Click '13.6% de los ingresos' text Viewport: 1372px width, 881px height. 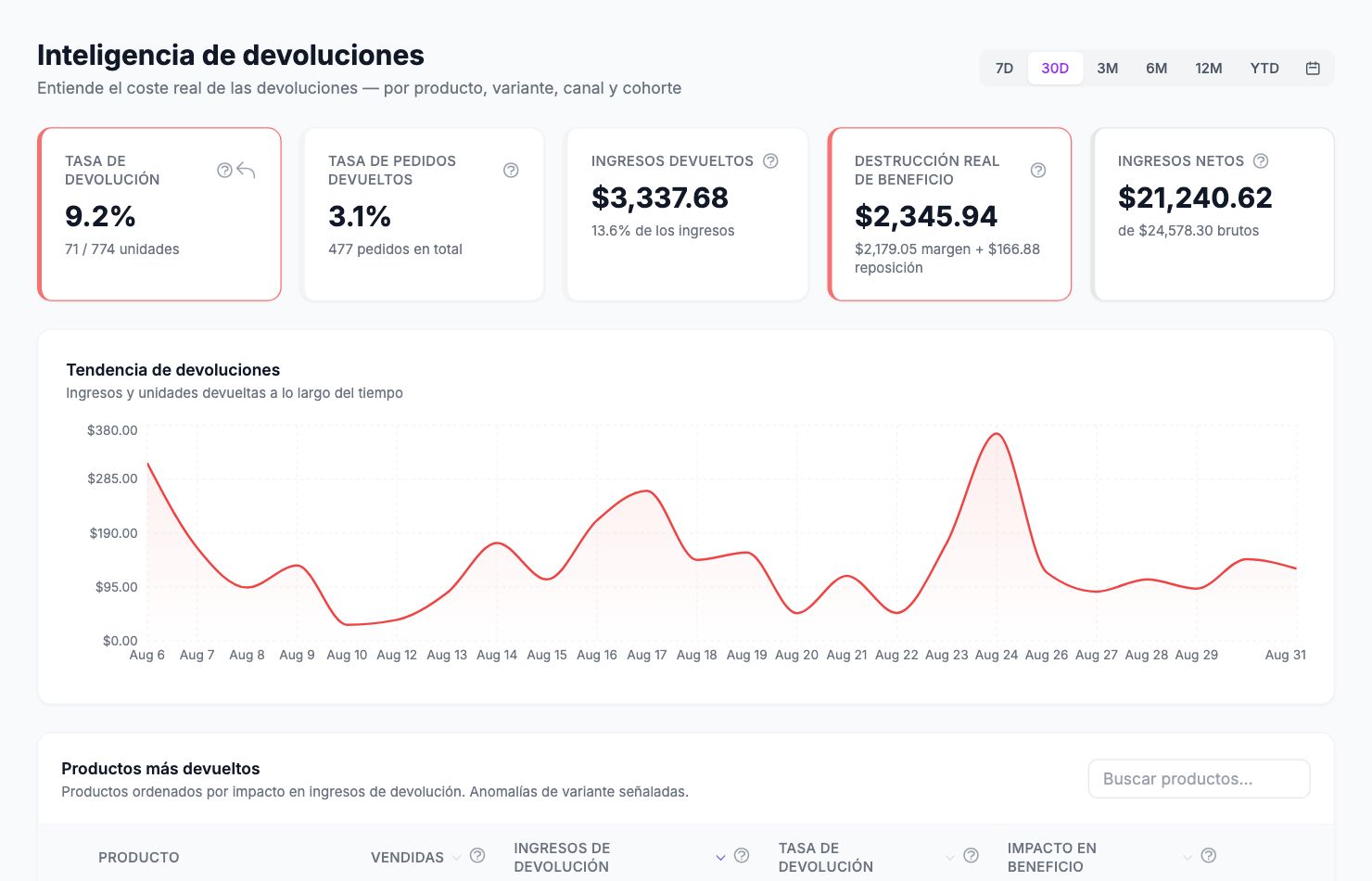(663, 231)
